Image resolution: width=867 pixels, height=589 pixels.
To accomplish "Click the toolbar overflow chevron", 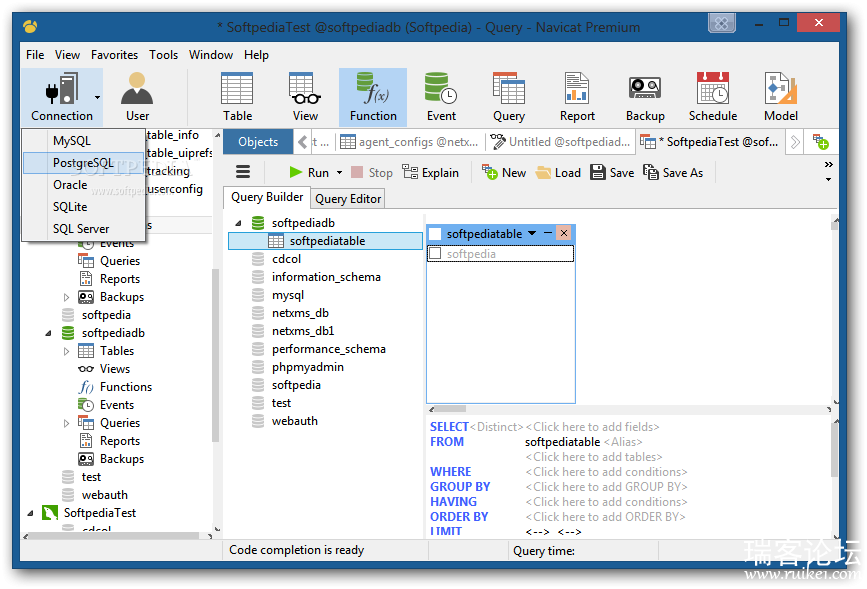I will click(828, 164).
